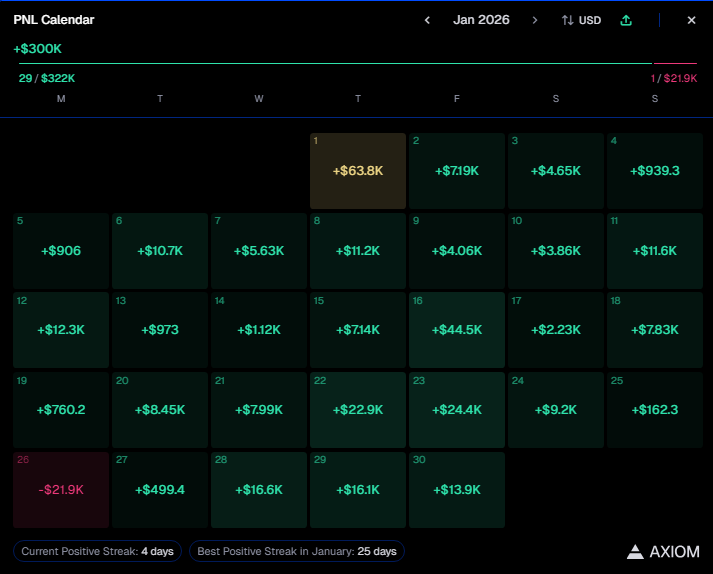Screen dimensions: 713x574
Task: Select January 3 cell with +$4.65K
Action: coord(556,171)
